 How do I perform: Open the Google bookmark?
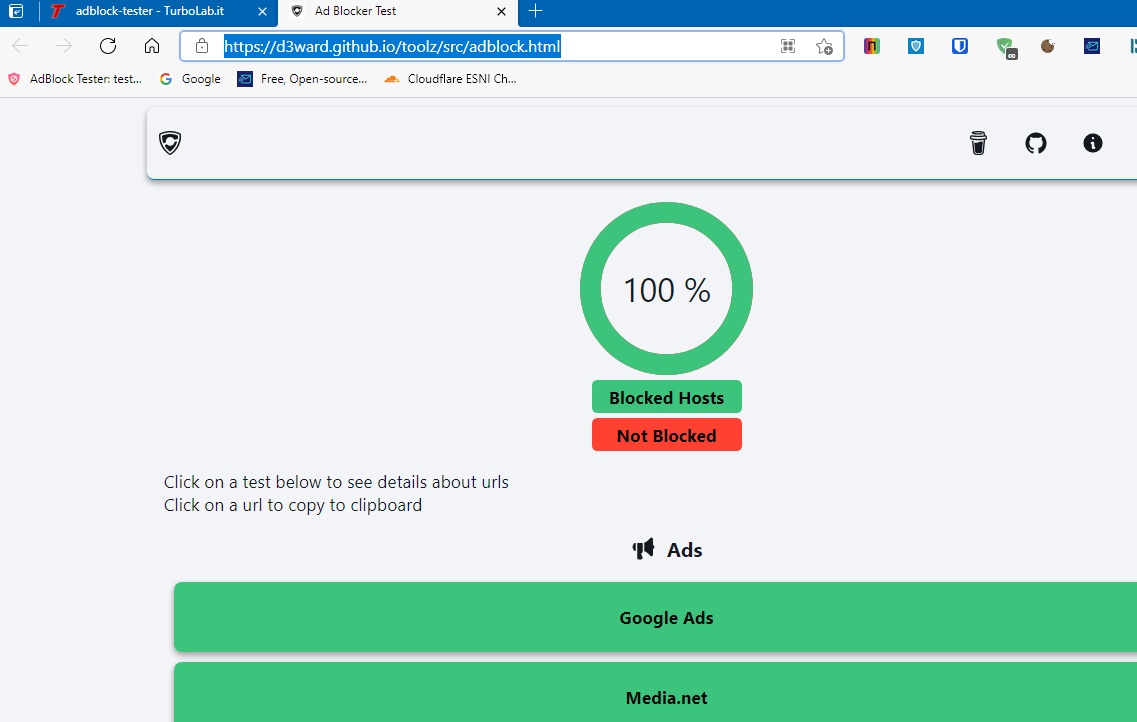[x=190, y=79]
